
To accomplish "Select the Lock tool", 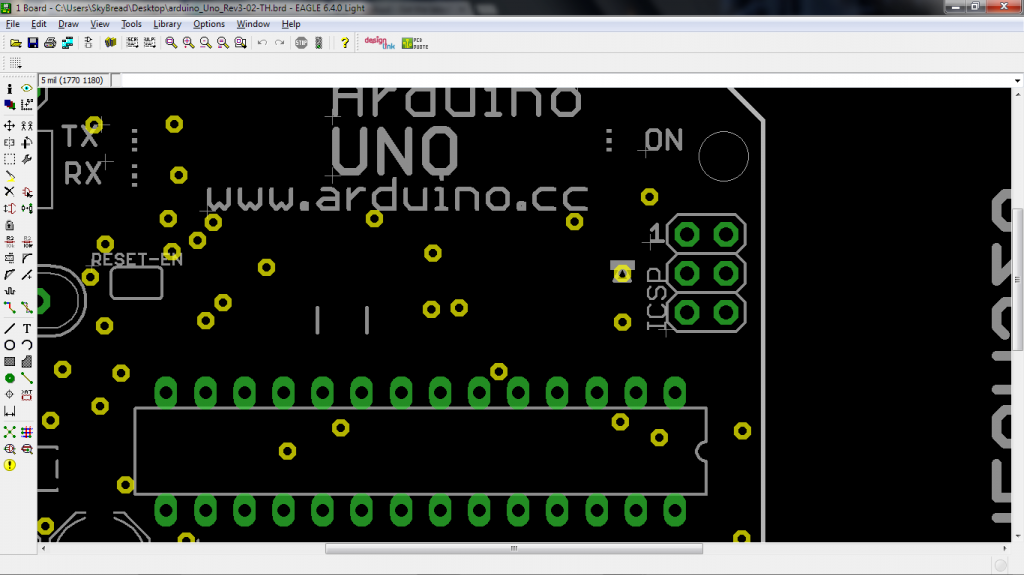I will [9, 225].
